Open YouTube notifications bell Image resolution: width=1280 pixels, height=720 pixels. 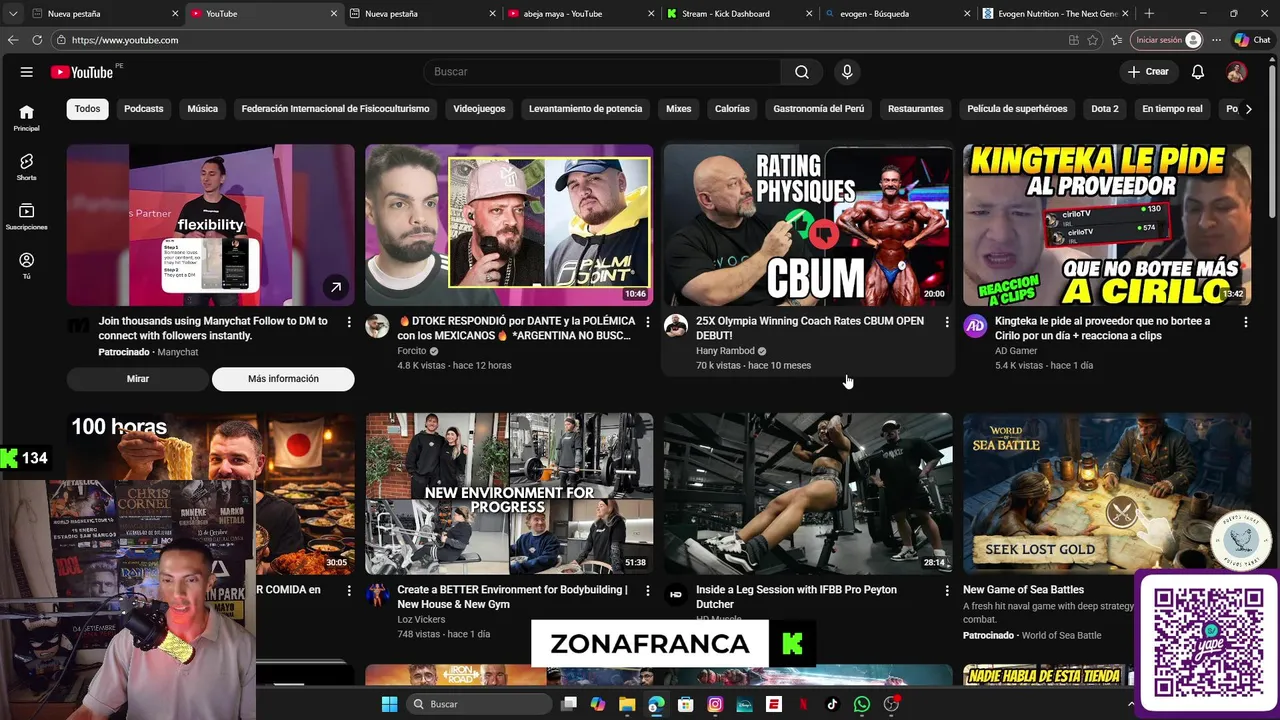coord(1198,72)
